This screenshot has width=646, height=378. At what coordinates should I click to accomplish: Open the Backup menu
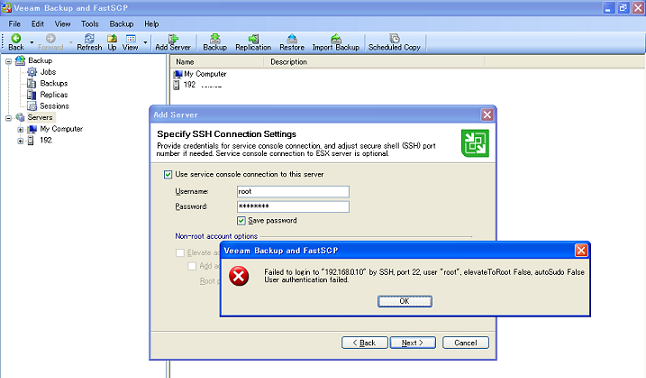pyautogui.click(x=122, y=24)
